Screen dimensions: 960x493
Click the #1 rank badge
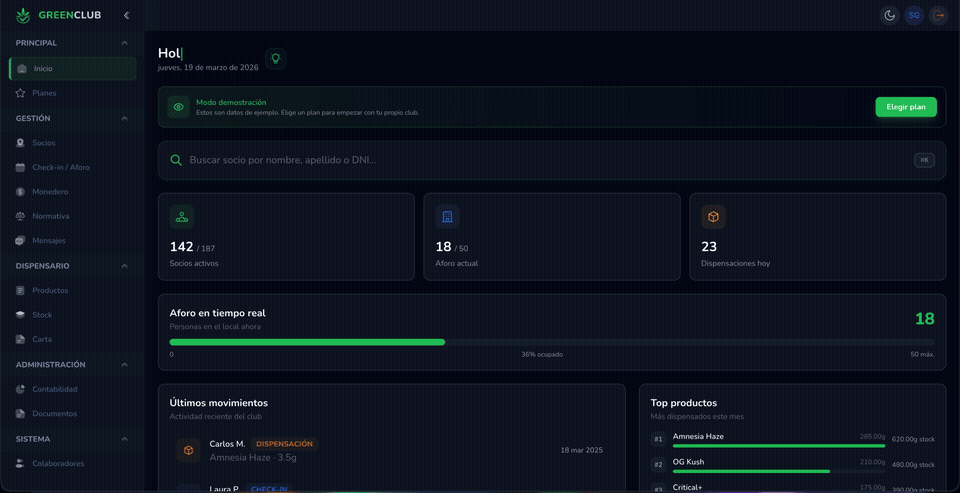click(x=658, y=439)
